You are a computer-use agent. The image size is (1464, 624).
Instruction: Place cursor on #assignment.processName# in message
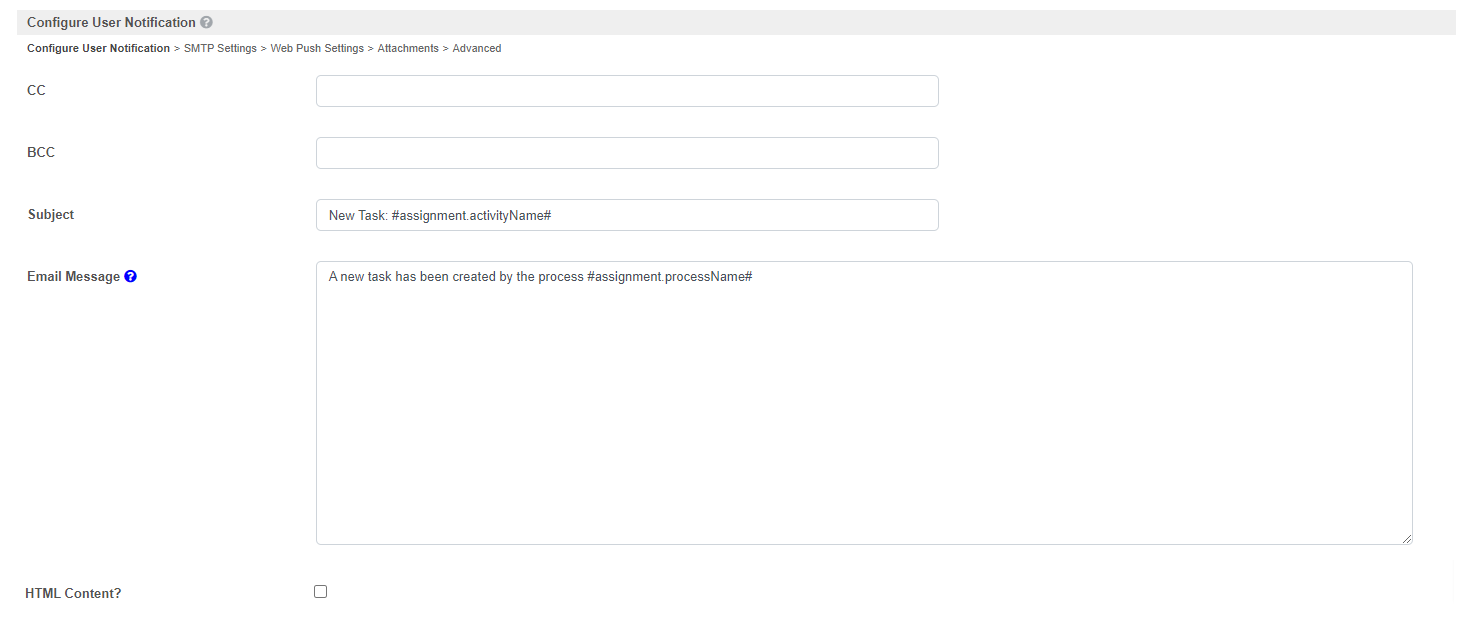[x=670, y=277]
